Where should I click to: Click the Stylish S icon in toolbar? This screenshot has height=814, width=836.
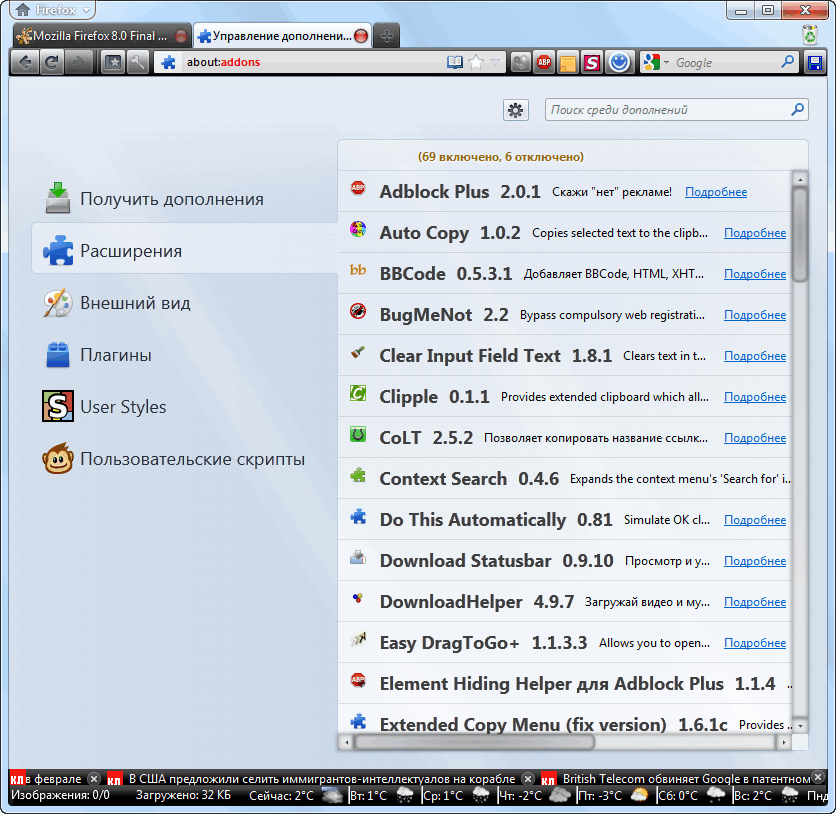[x=592, y=62]
